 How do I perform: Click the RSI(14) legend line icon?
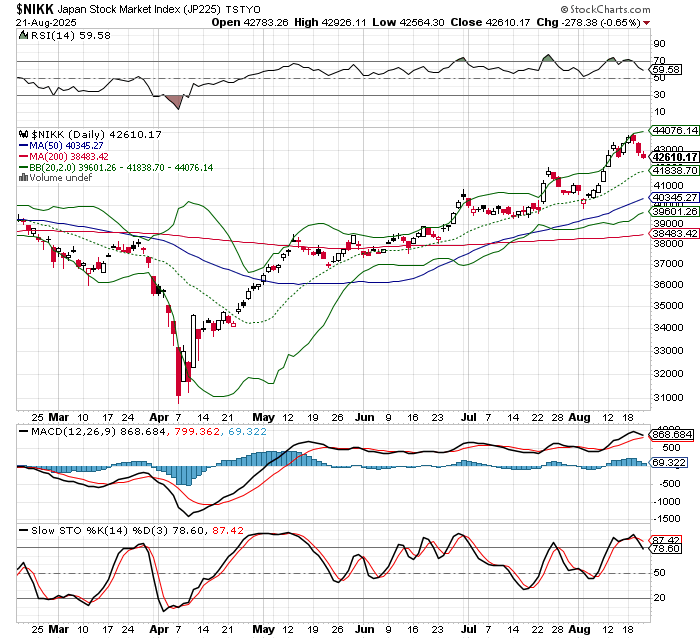[x=24, y=37]
